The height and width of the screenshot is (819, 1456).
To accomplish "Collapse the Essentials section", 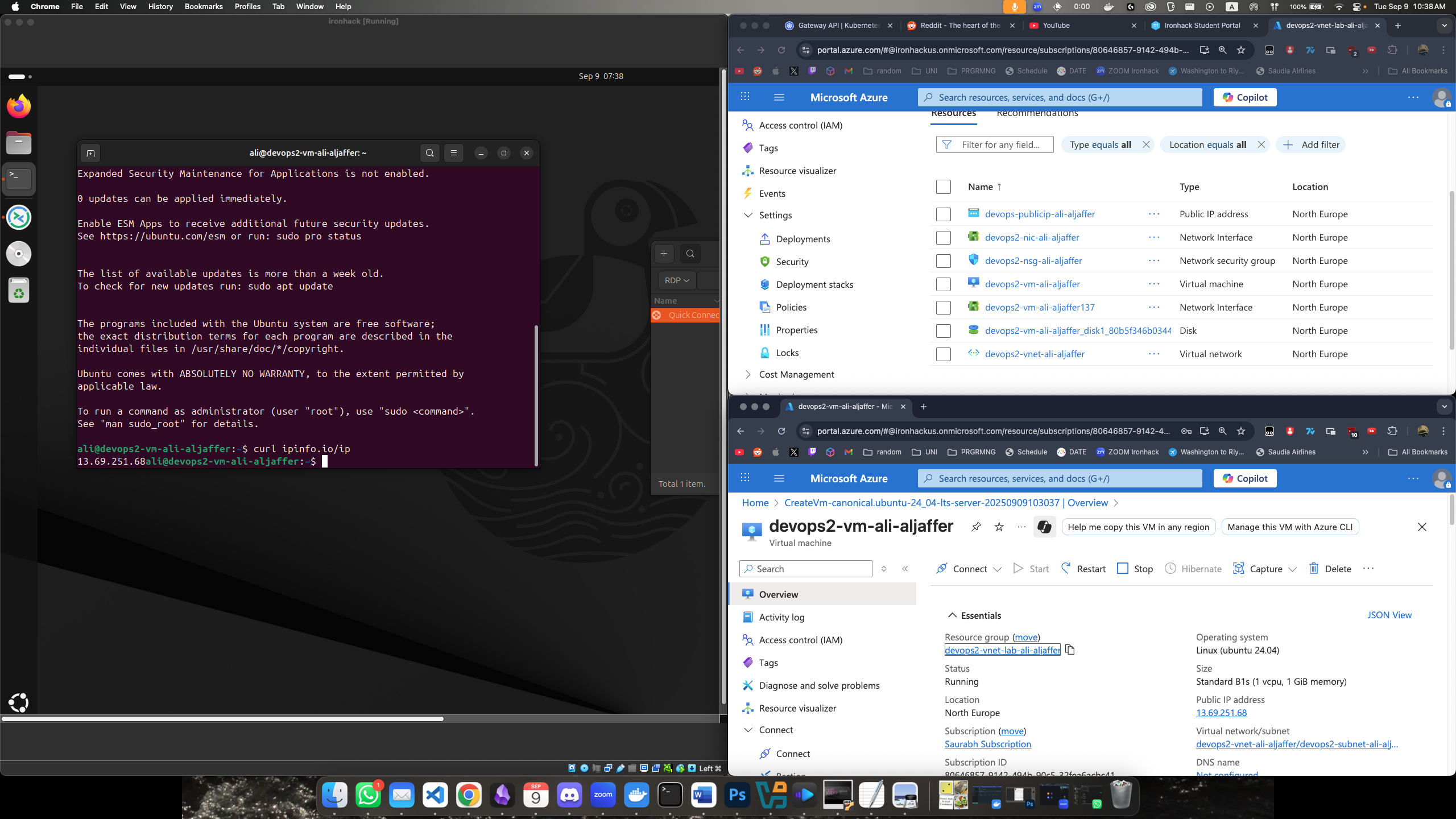I will coord(952,615).
